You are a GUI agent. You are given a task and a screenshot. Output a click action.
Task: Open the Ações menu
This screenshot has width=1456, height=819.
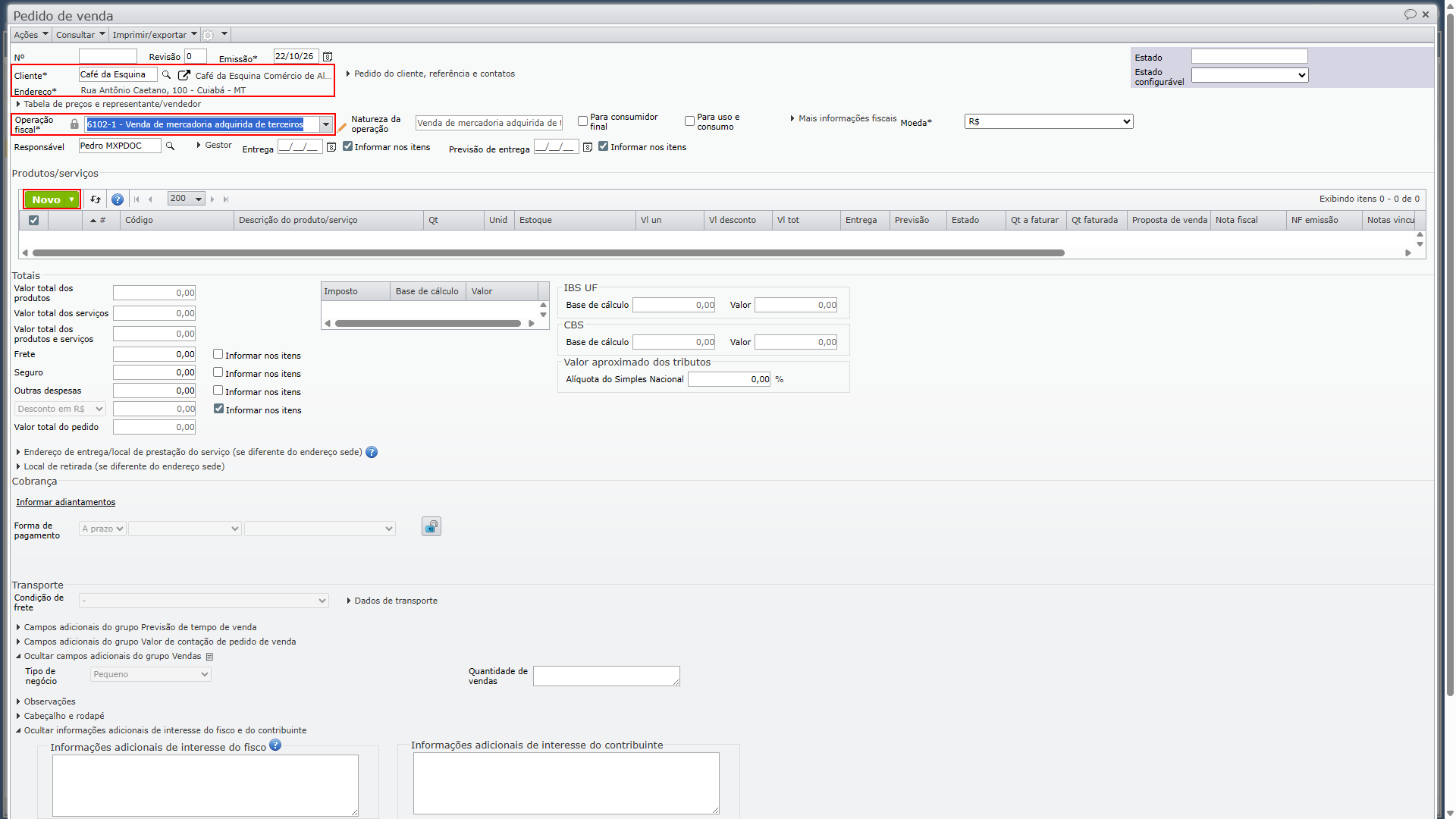(30, 35)
